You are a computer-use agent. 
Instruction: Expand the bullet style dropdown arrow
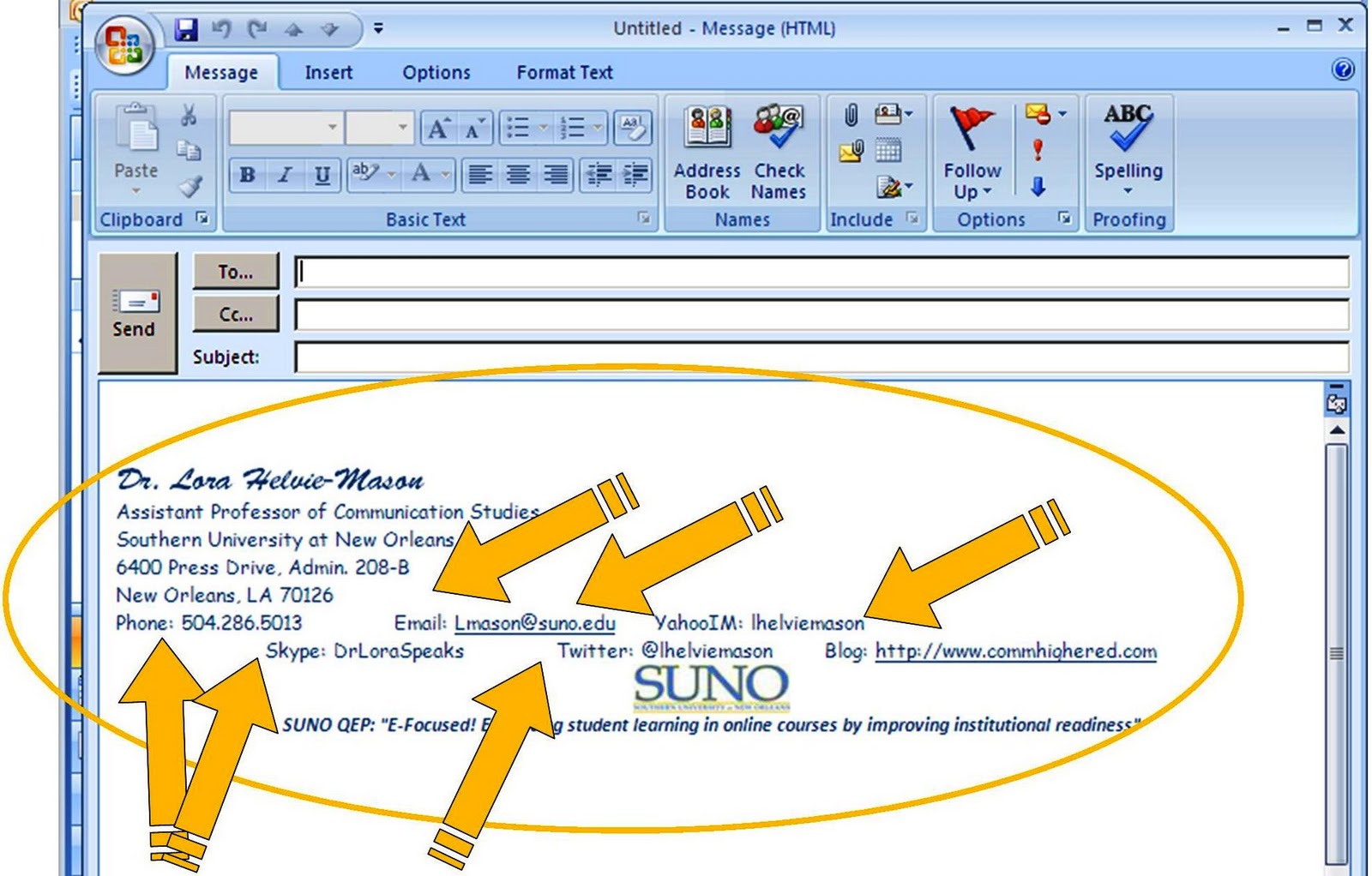tap(543, 129)
